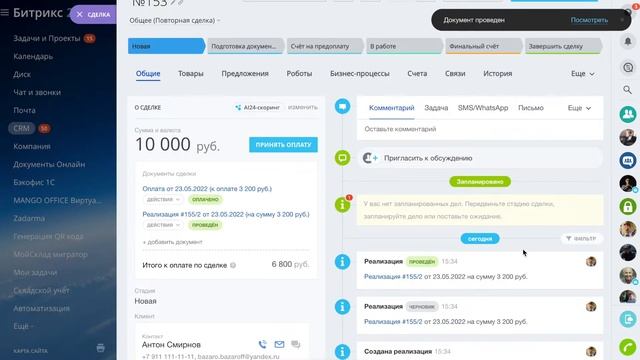Click Оставьте комментарий input field

pos(480,129)
